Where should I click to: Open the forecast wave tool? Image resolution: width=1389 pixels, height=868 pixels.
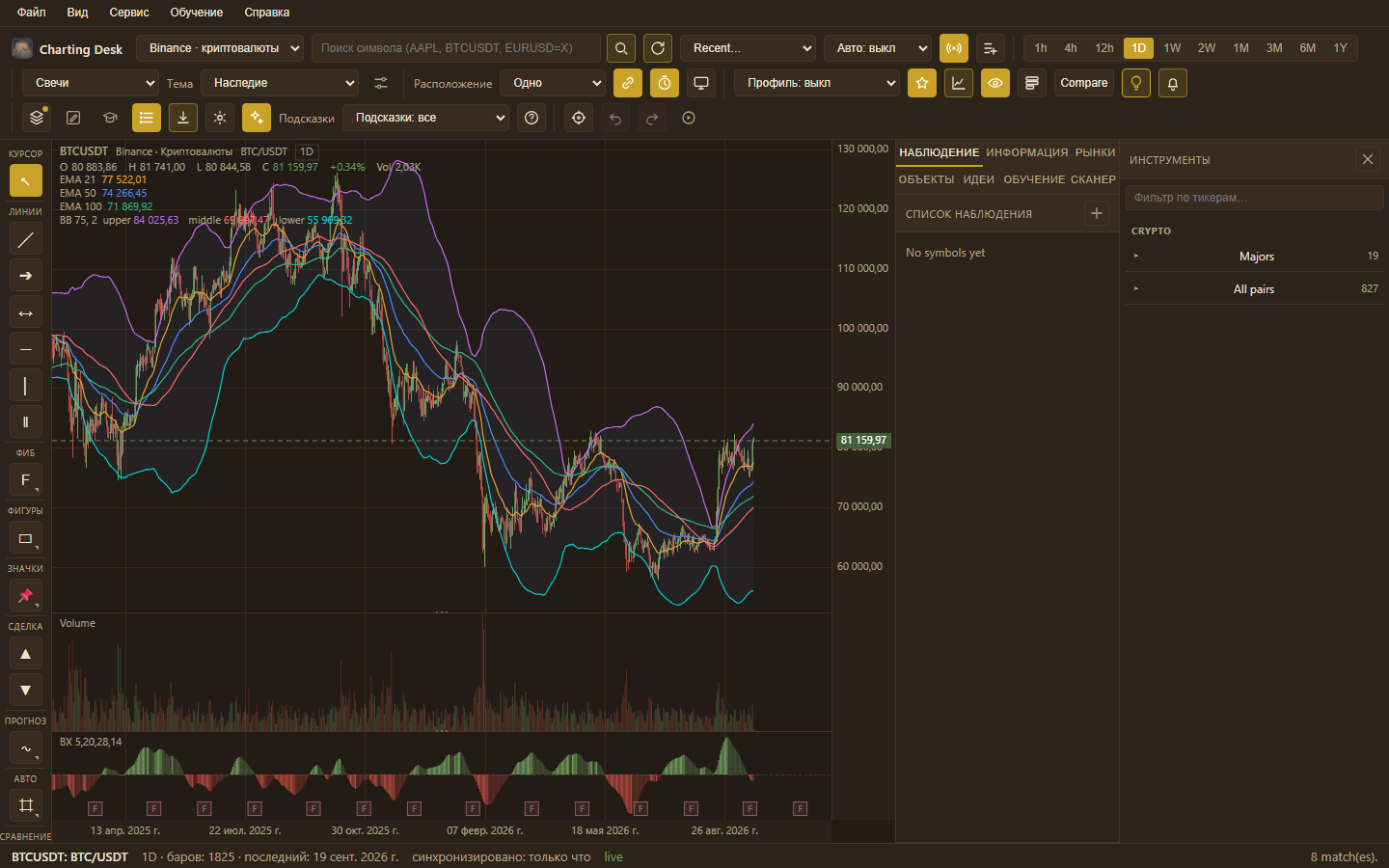(x=25, y=748)
